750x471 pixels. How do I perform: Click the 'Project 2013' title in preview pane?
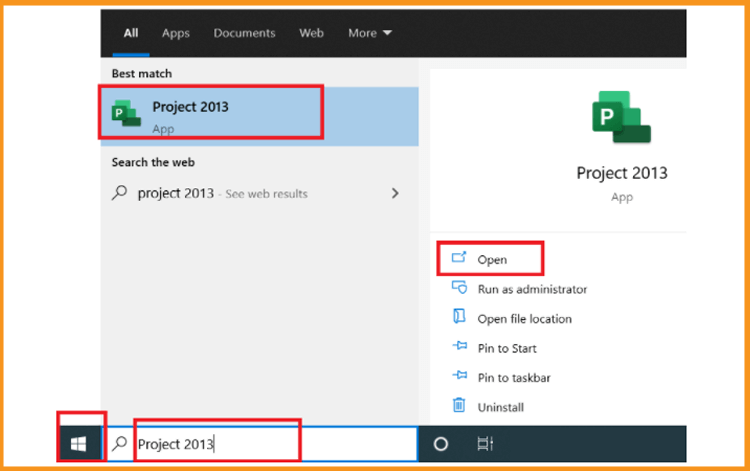[621, 173]
